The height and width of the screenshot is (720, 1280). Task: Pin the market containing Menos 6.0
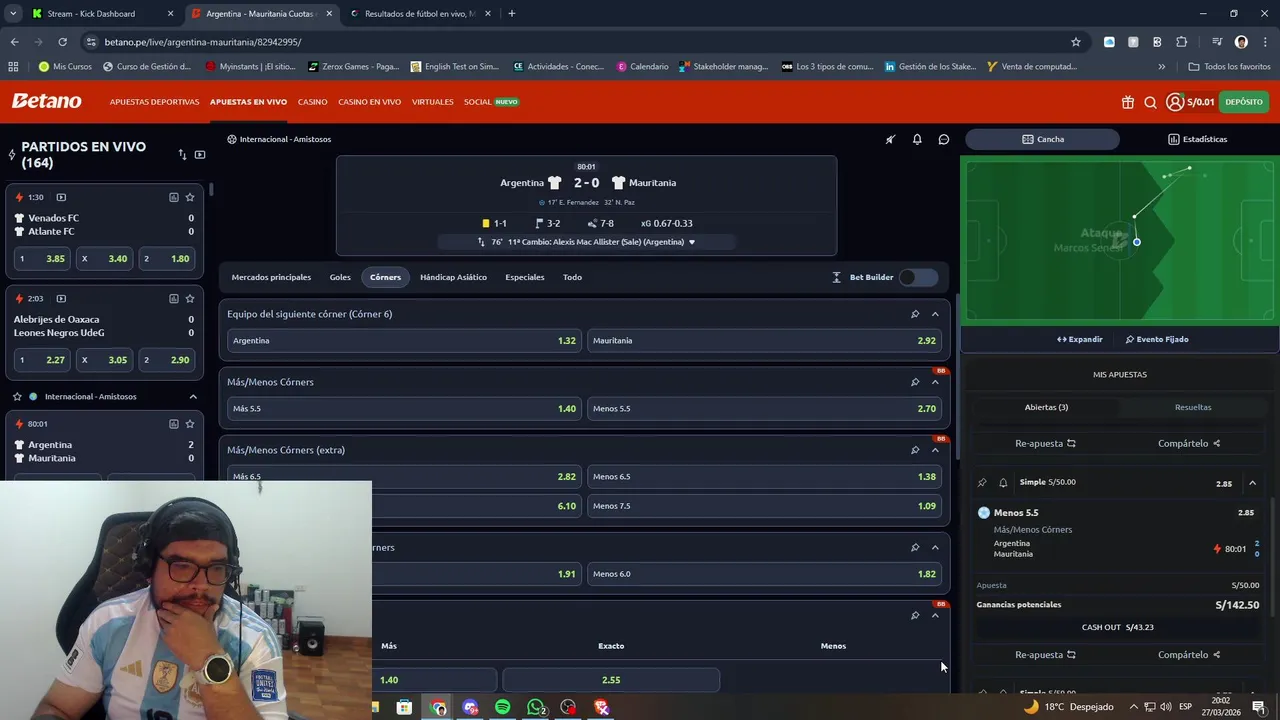(914, 548)
